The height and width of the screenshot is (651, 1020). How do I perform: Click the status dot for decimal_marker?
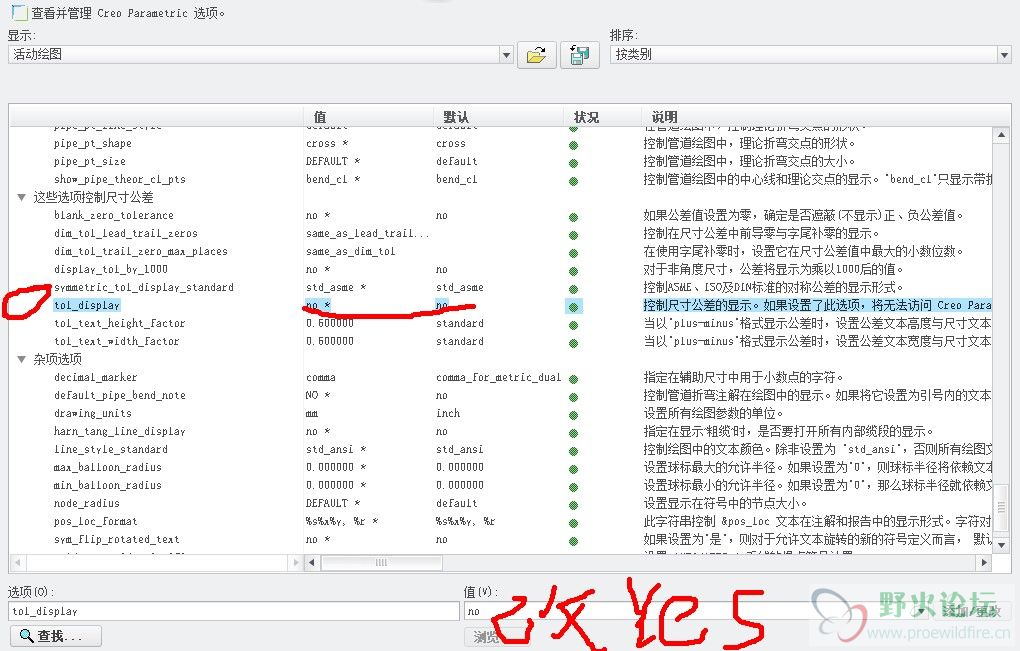[573, 379]
